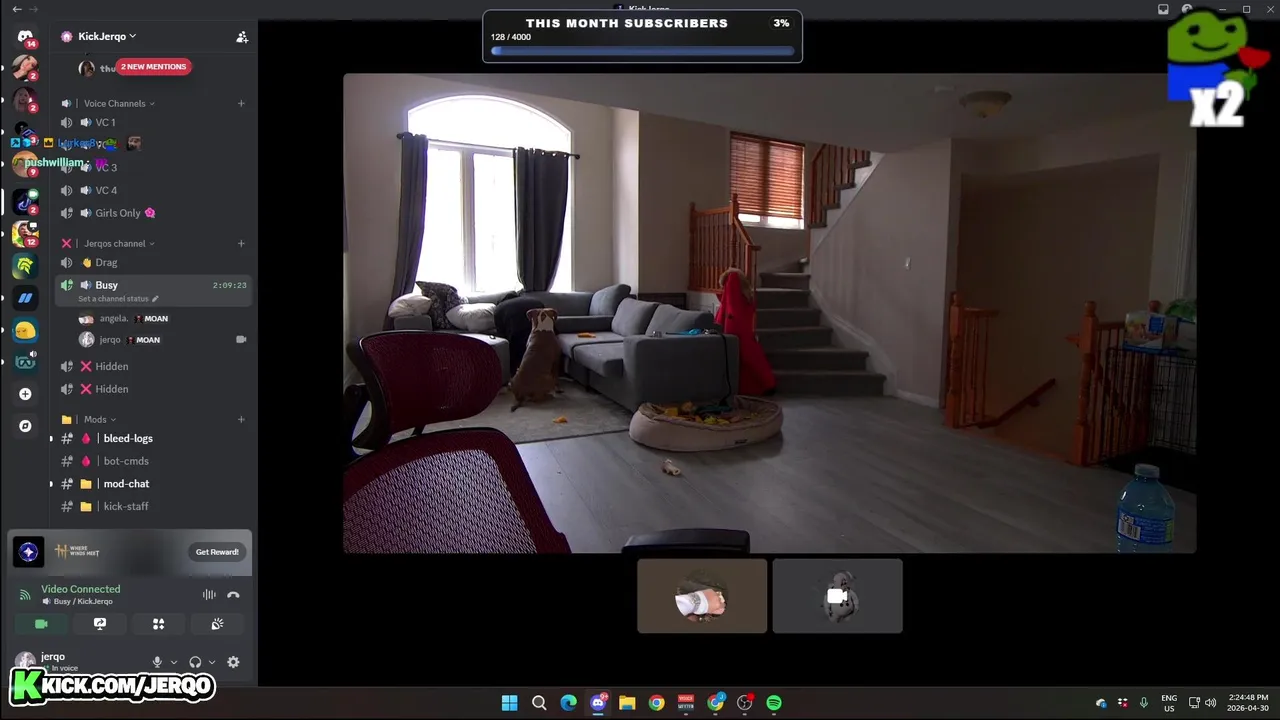Set a channel status for Busy
The width and height of the screenshot is (1280, 720).
118,299
